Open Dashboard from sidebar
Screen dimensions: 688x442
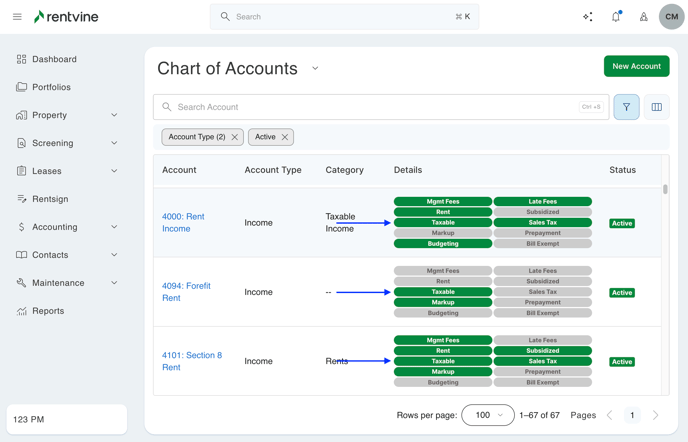[x=54, y=59]
